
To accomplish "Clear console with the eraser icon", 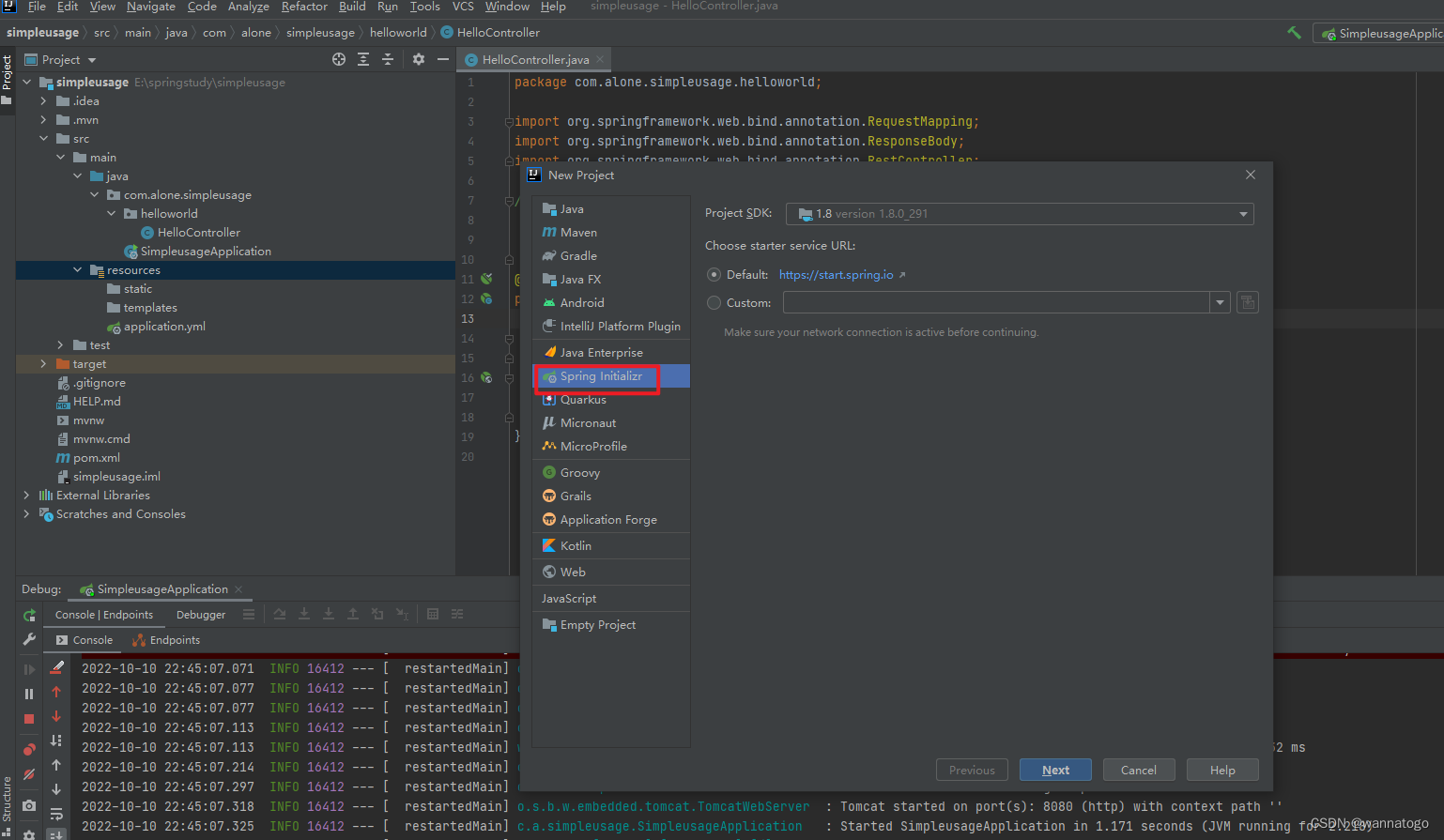I will click(56, 667).
